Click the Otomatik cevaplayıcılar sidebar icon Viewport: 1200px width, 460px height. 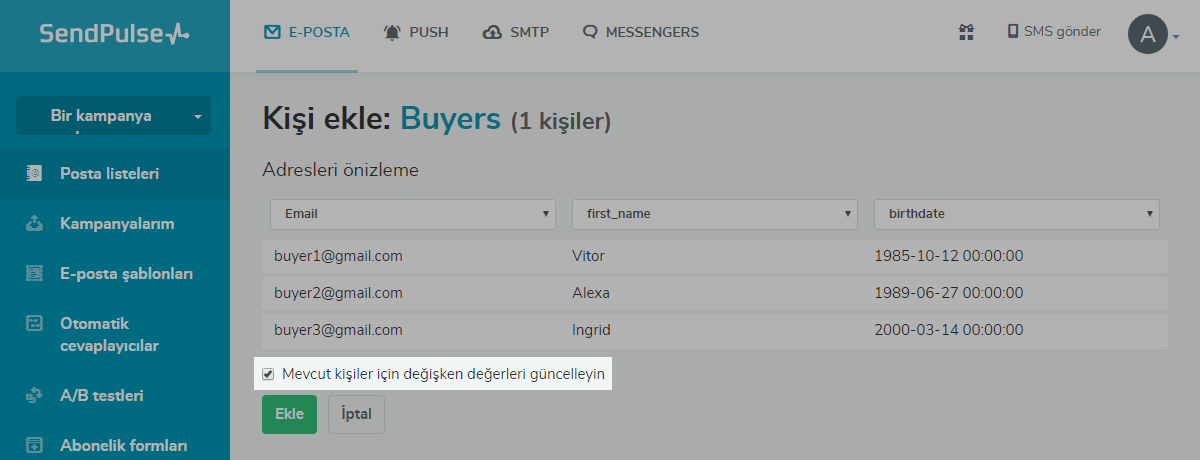coord(35,324)
